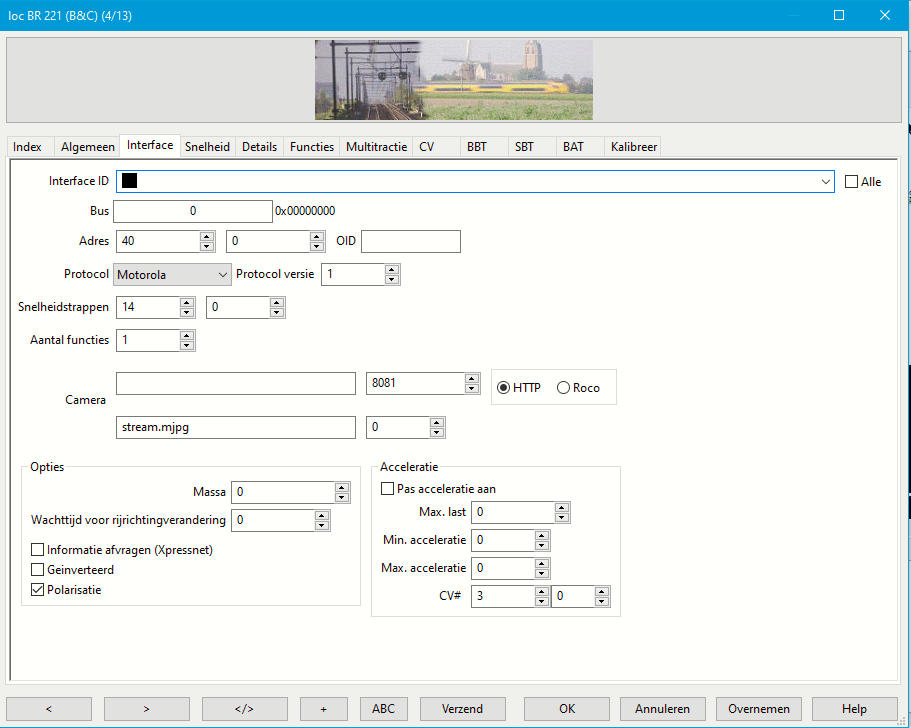Open the Functies tab
911x728 pixels.
(x=312, y=147)
